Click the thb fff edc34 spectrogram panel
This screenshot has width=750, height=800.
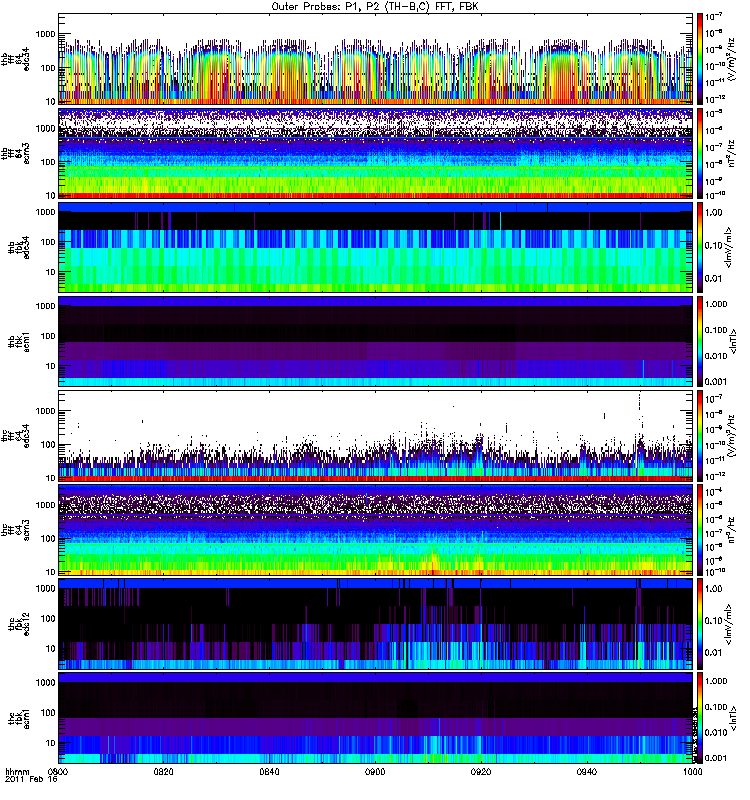(x=375, y=58)
